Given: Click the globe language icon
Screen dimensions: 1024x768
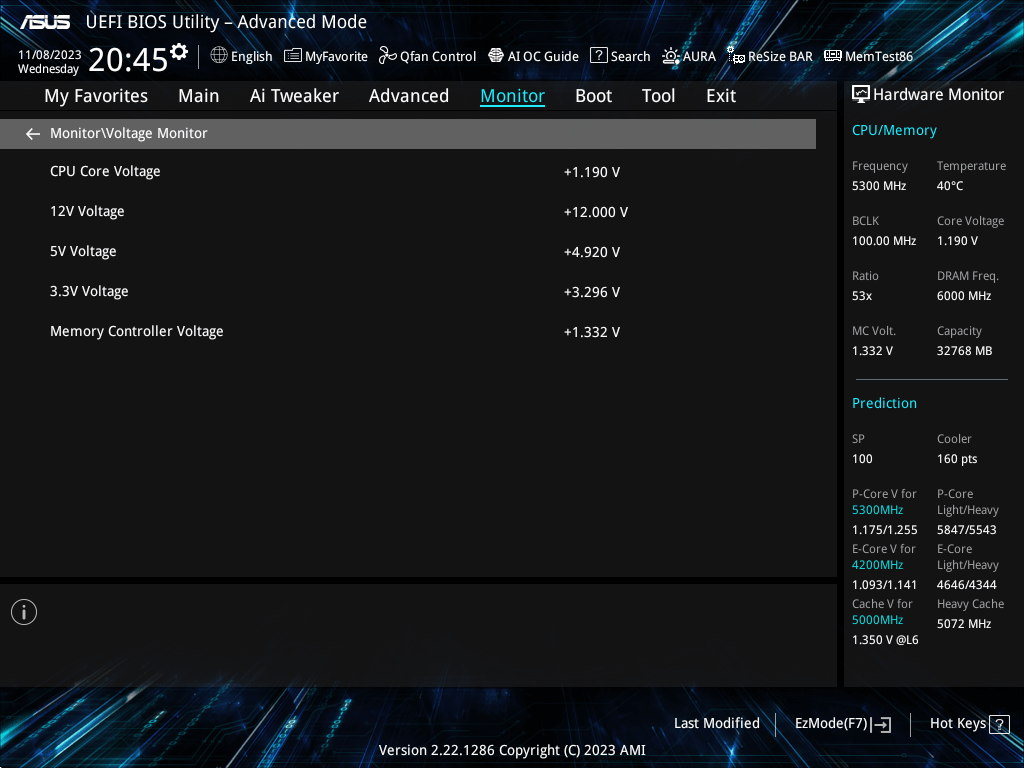Looking at the screenshot, I should (219, 56).
